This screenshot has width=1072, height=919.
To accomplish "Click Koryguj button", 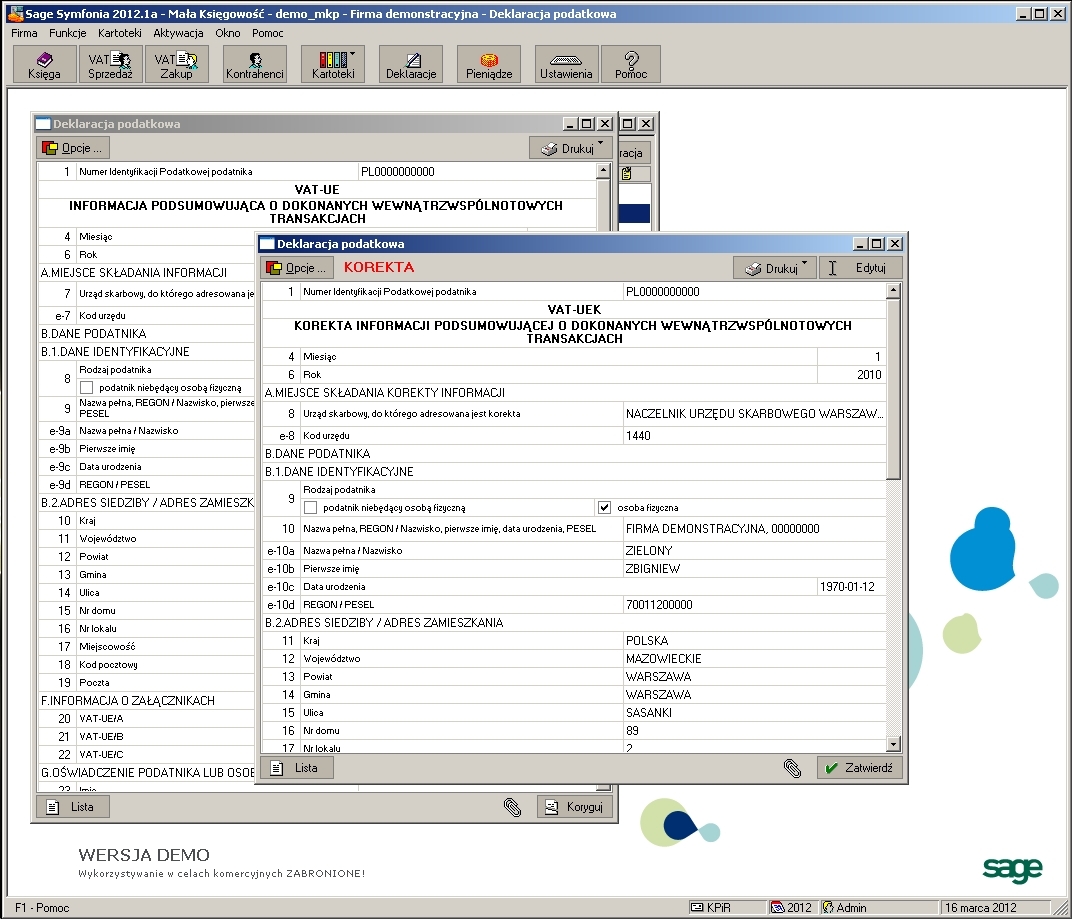I will (574, 807).
